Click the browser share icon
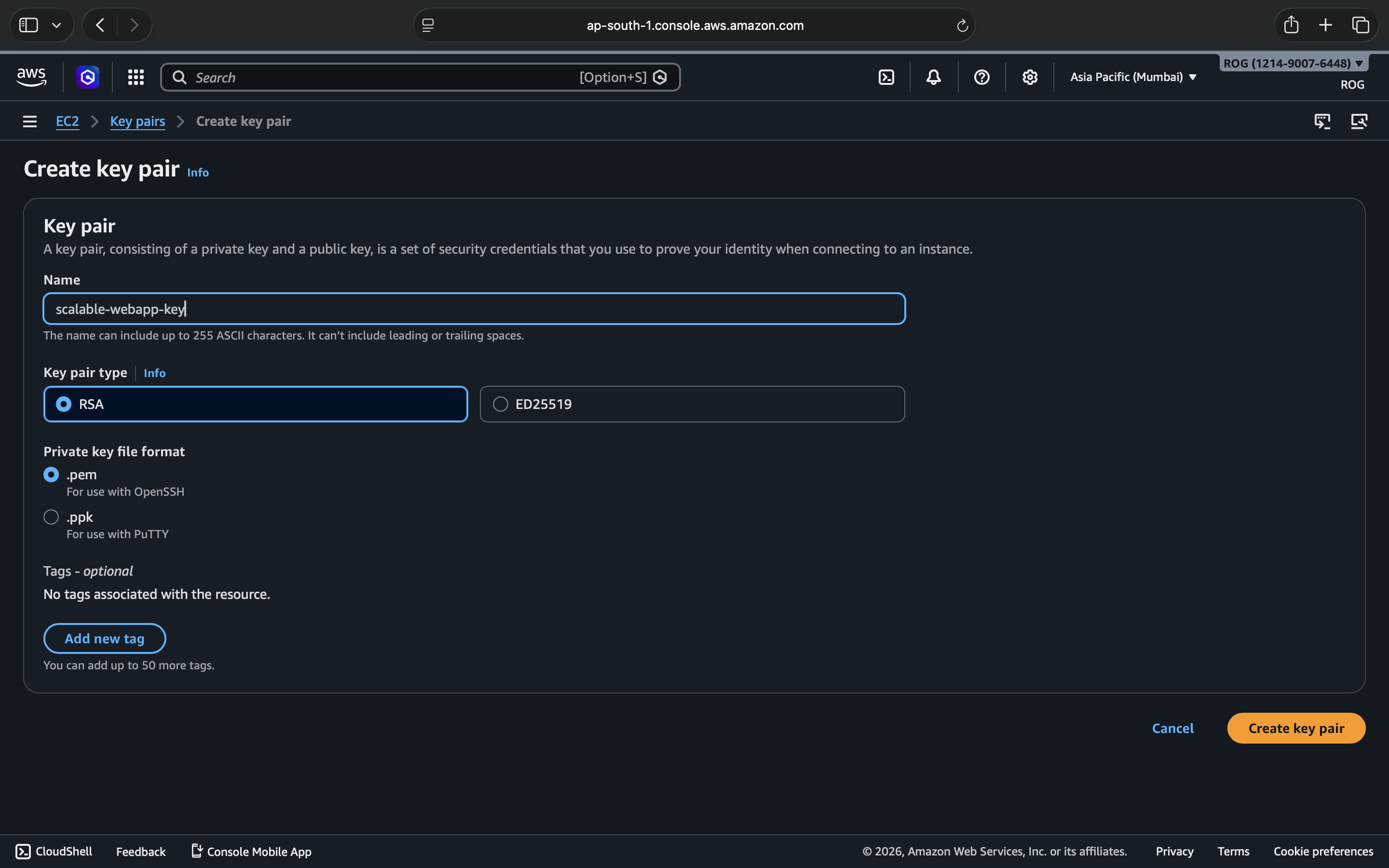This screenshot has height=868, width=1389. coord(1291,25)
